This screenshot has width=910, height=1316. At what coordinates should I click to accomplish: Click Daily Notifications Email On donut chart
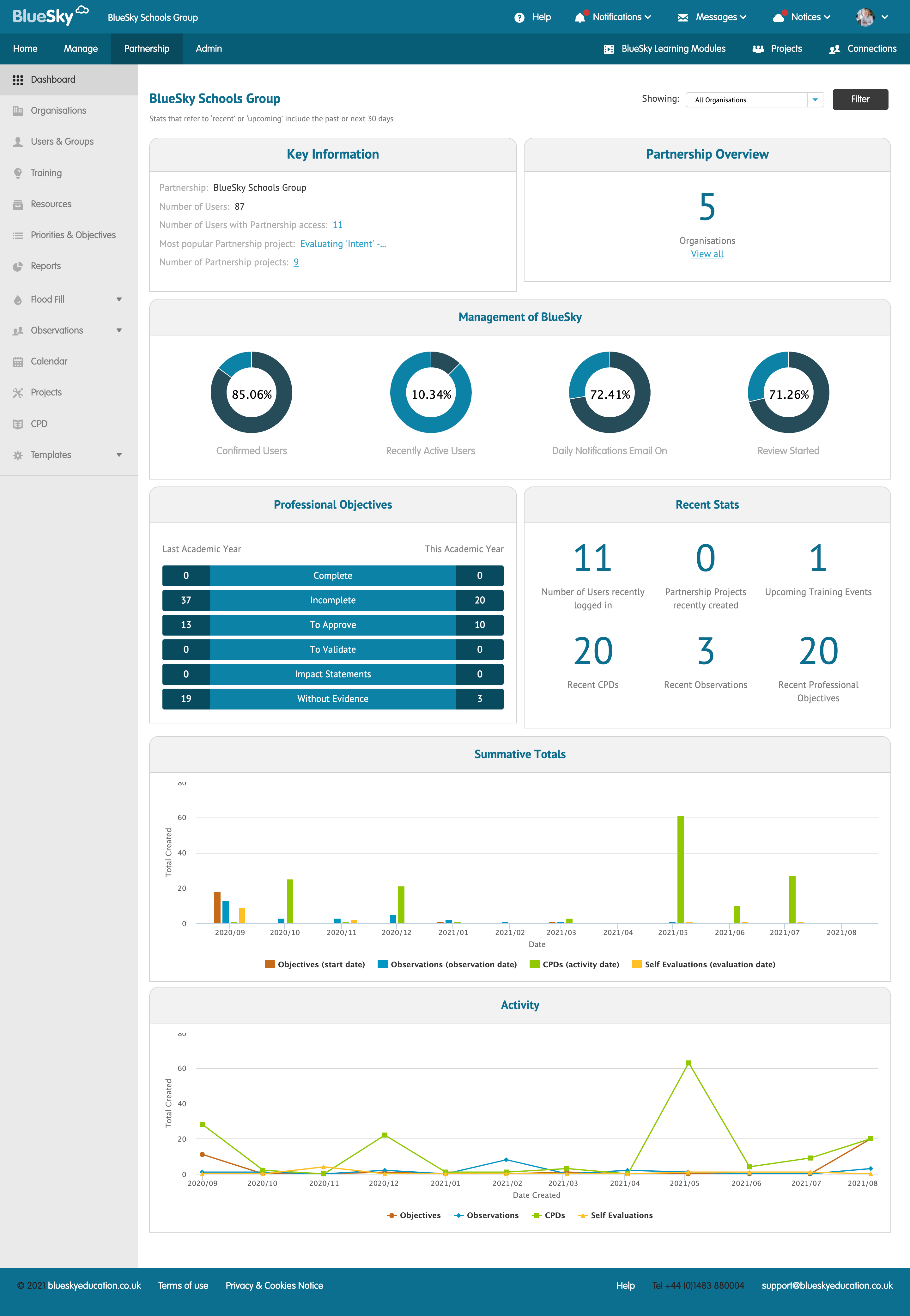[610, 393]
